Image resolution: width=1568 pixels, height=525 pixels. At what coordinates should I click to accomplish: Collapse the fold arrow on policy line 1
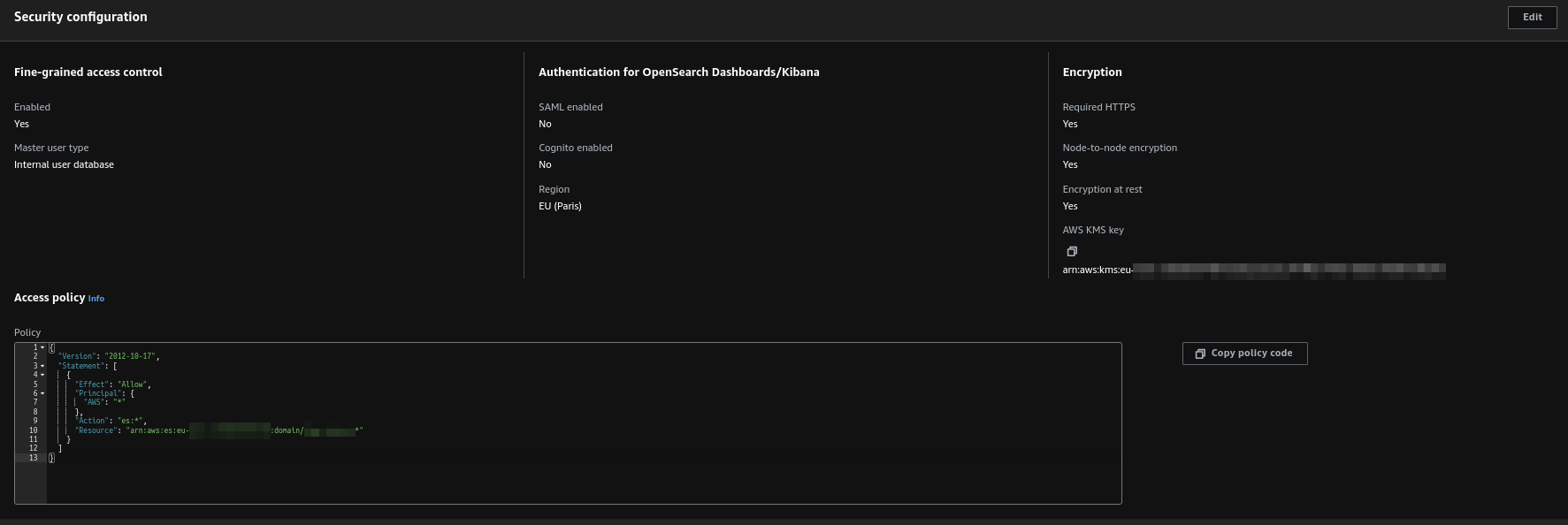click(x=42, y=347)
